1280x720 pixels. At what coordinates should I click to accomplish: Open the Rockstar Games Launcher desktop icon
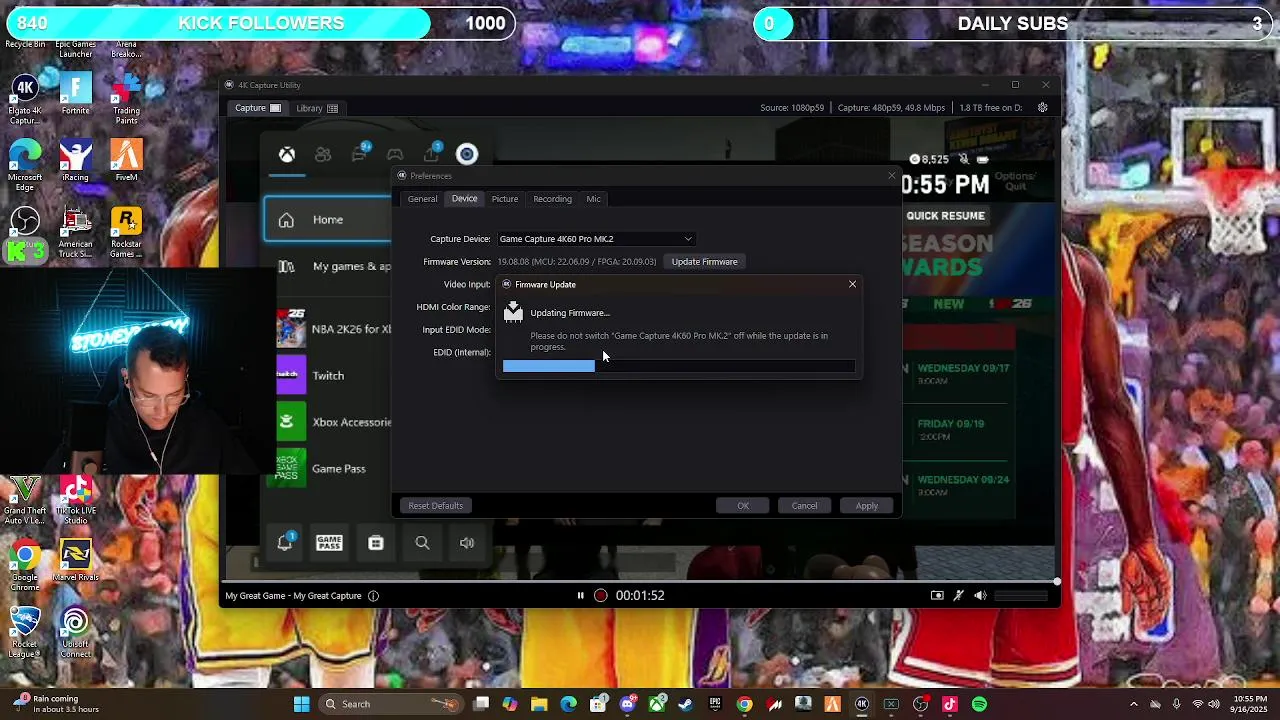pyautogui.click(x=126, y=232)
